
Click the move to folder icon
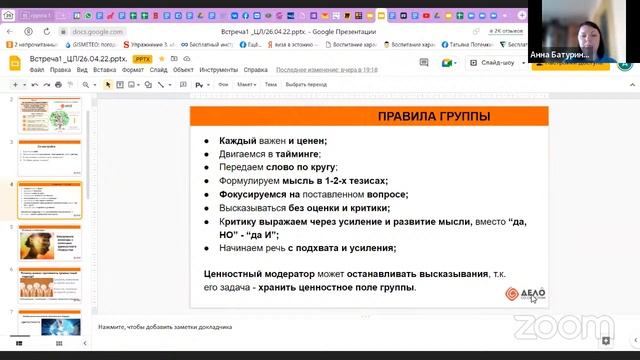[174, 59]
